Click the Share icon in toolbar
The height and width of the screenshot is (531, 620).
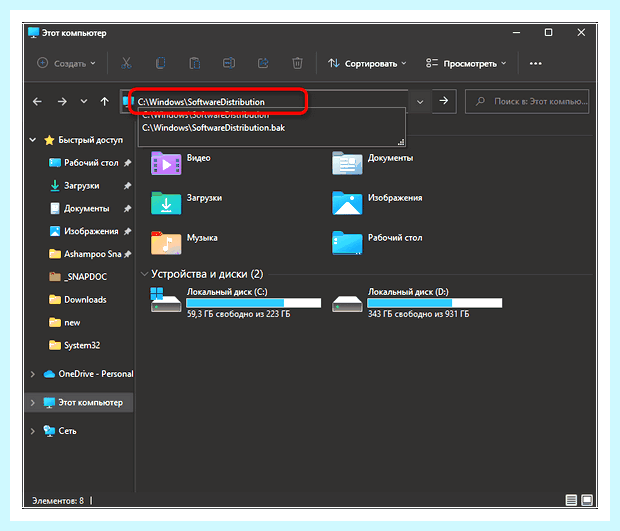coord(263,63)
